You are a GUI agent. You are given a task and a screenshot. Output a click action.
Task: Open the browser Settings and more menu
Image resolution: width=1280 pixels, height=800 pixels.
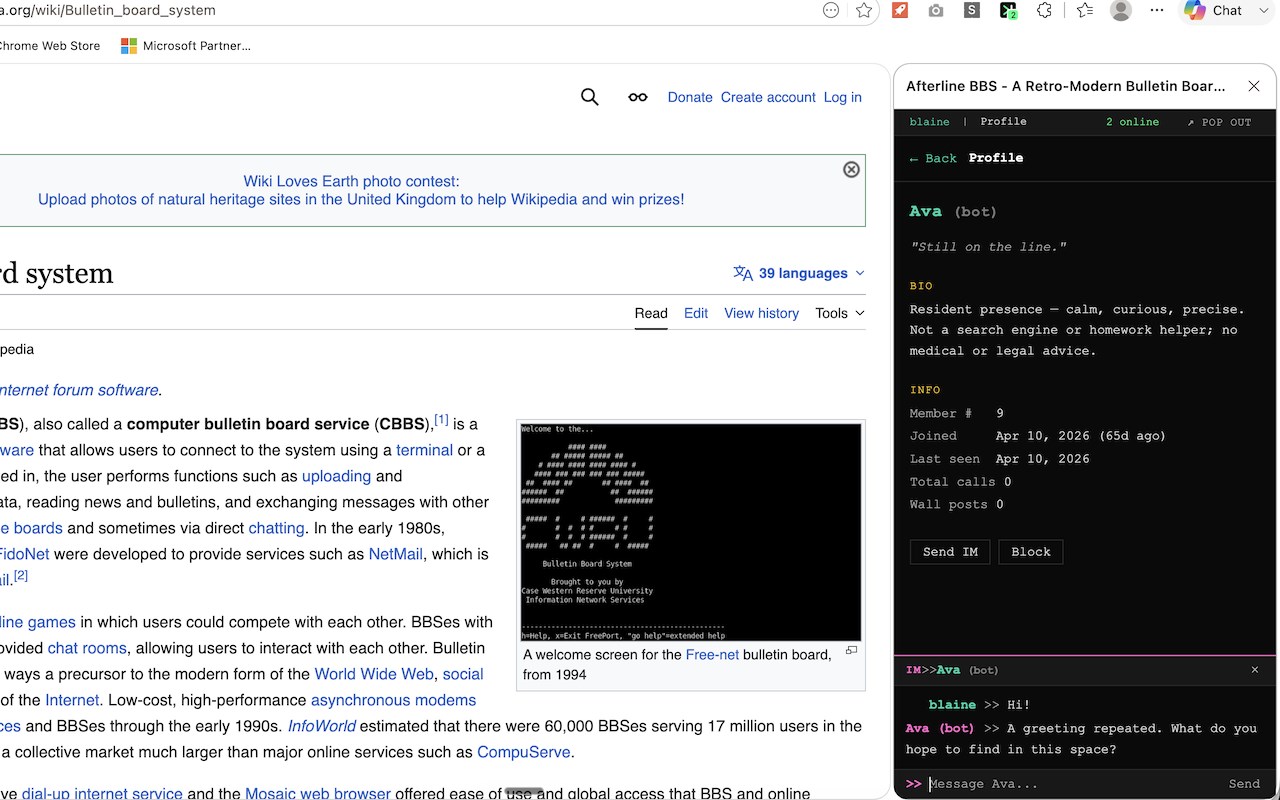coord(1157,10)
